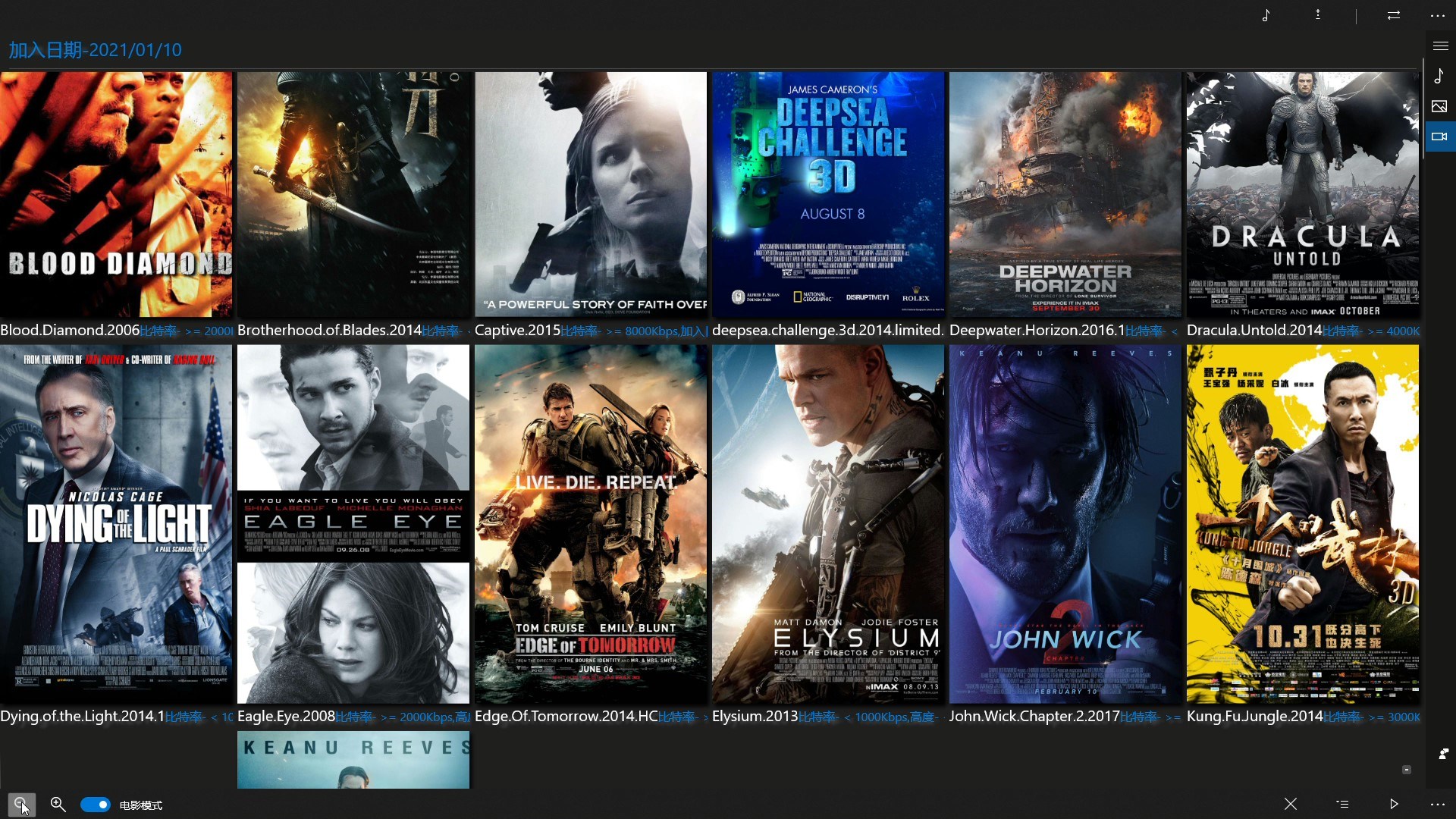Image resolution: width=1456 pixels, height=819 pixels.
Task: Toggle the 电影模式 movie mode switch
Action: click(96, 805)
